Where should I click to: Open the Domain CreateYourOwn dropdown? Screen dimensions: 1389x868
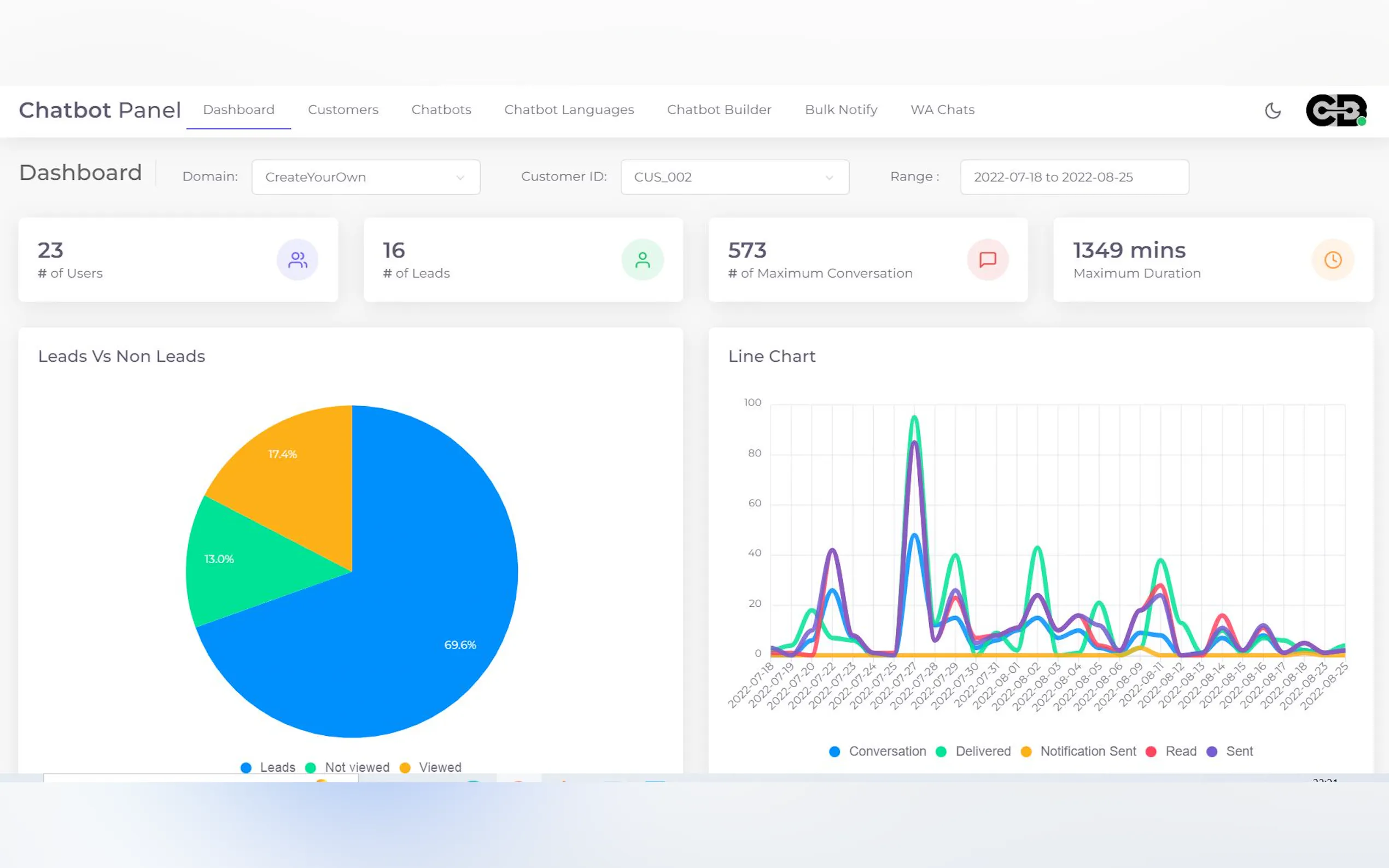[366, 177]
